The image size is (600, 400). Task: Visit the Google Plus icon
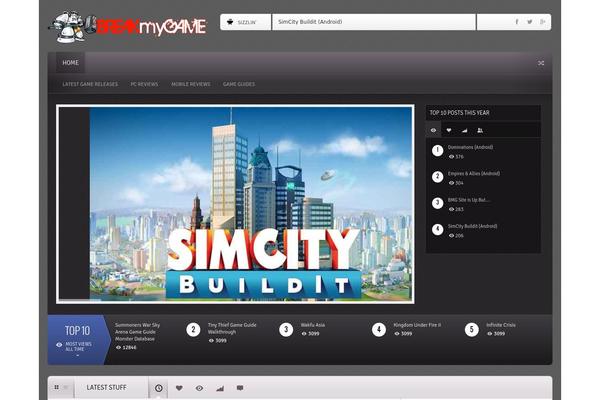543,22
